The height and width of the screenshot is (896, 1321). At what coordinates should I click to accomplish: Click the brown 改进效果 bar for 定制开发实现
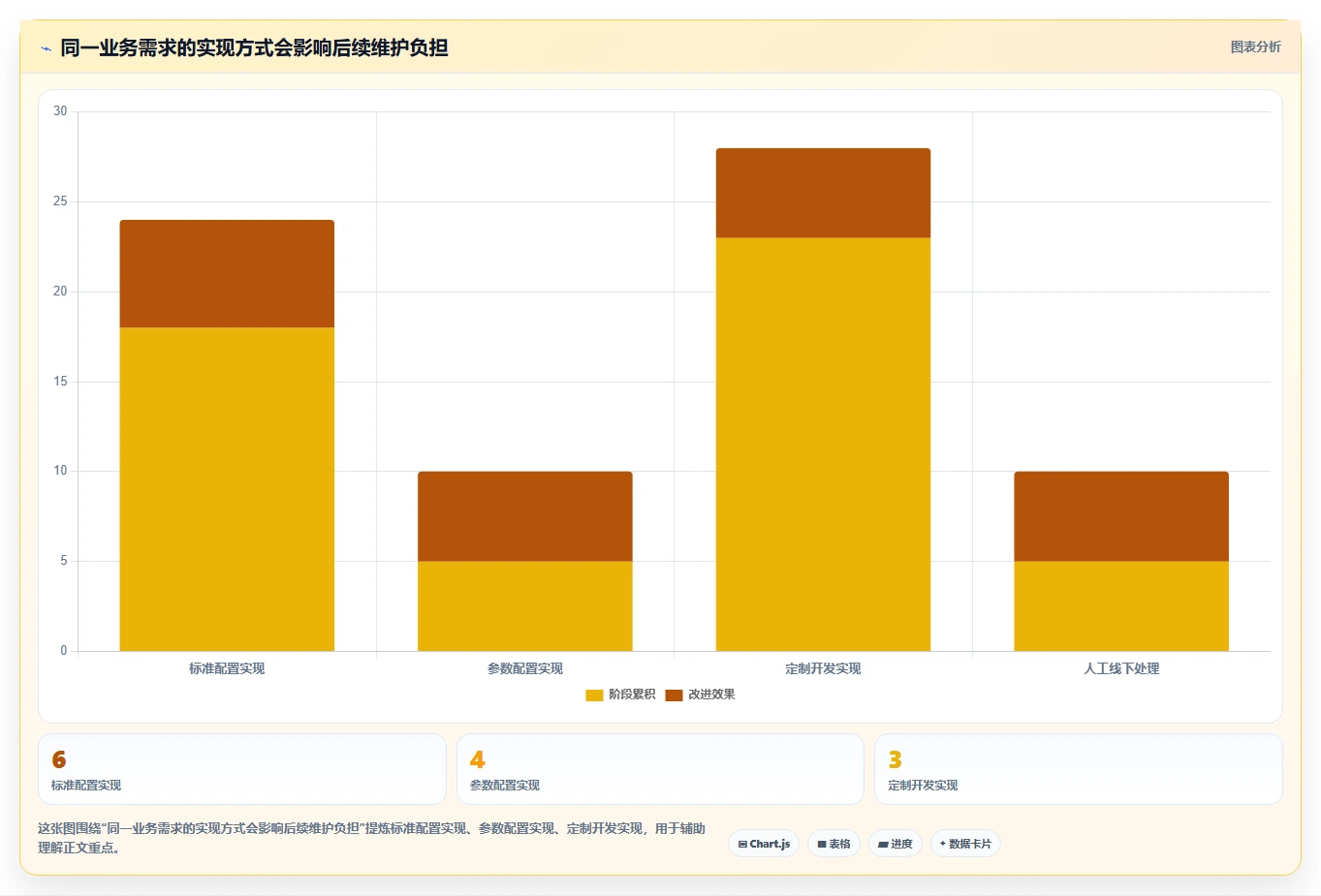(x=823, y=193)
